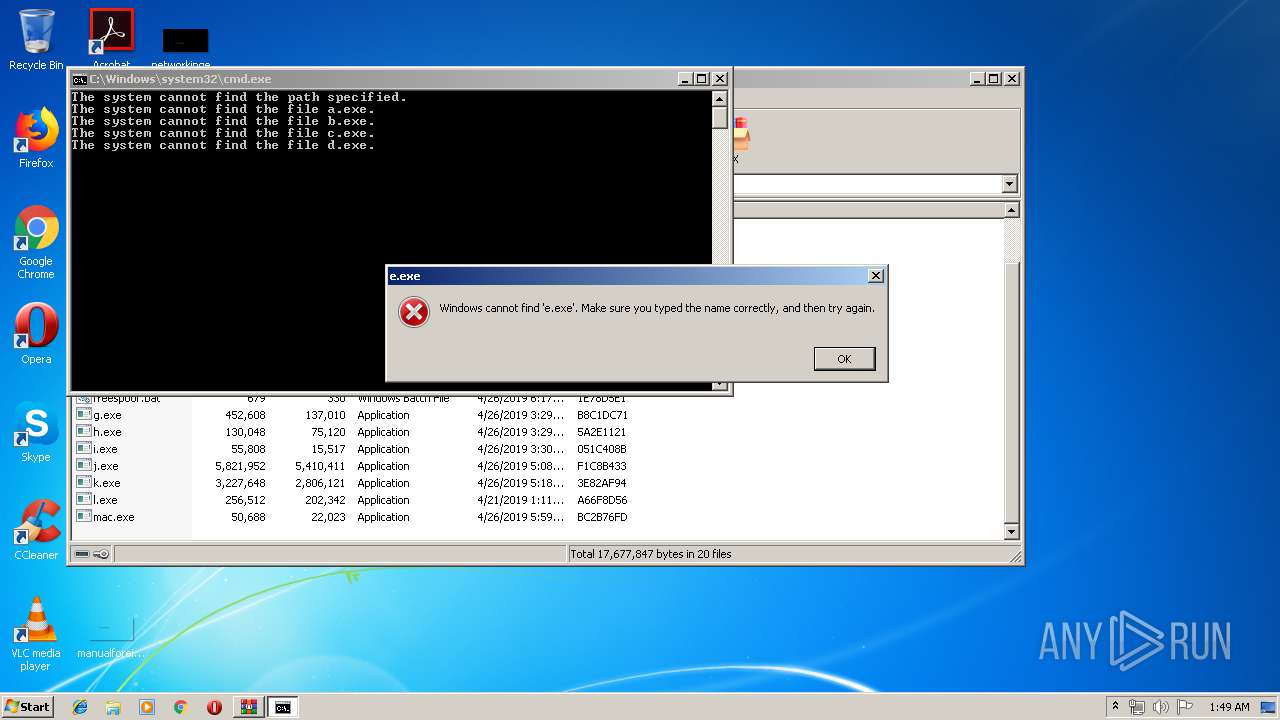The width and height of the screenshot is (1280, 720).
Task: Click the 'path specified' line in cmd
Action: pos(239,97)
